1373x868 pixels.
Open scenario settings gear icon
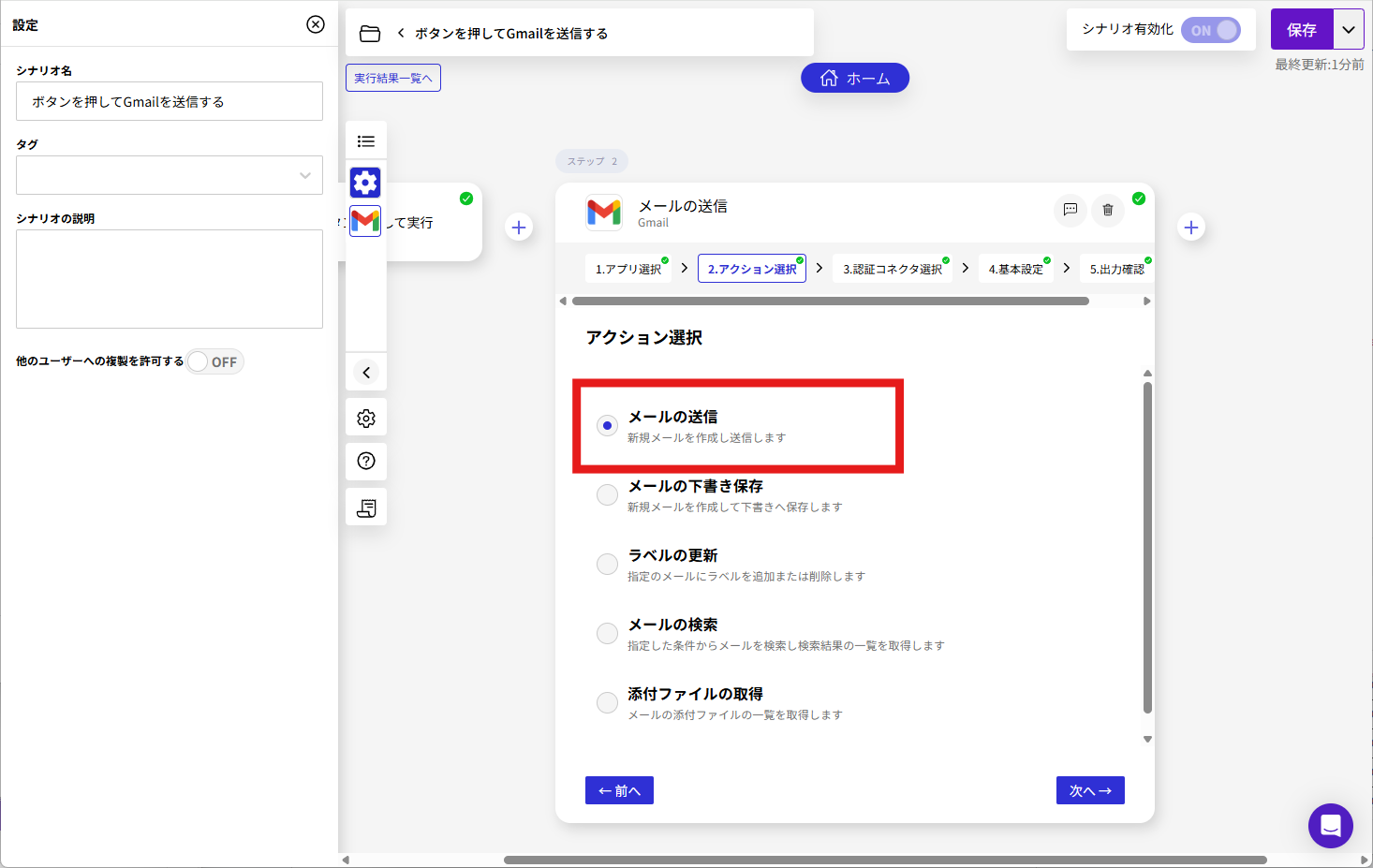[x=366, y=419]
